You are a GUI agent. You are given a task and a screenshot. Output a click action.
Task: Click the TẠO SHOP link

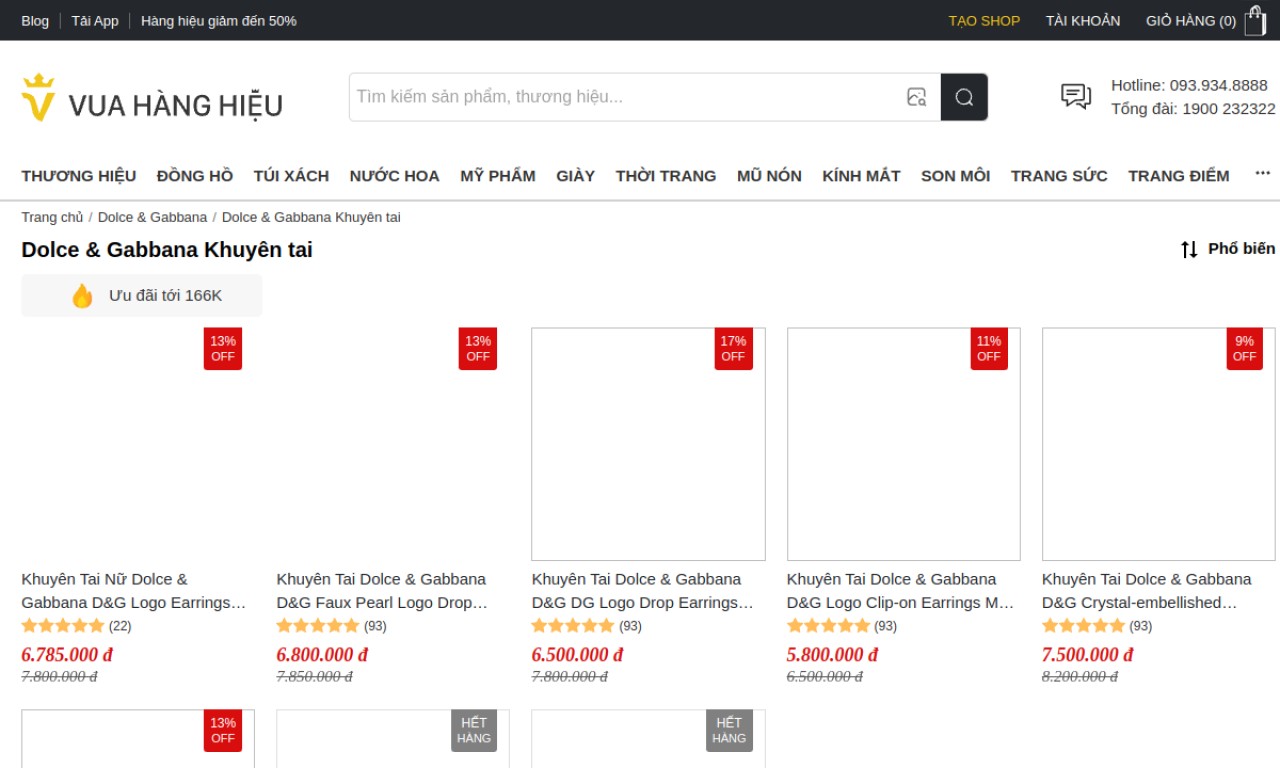tap(984, 20)
